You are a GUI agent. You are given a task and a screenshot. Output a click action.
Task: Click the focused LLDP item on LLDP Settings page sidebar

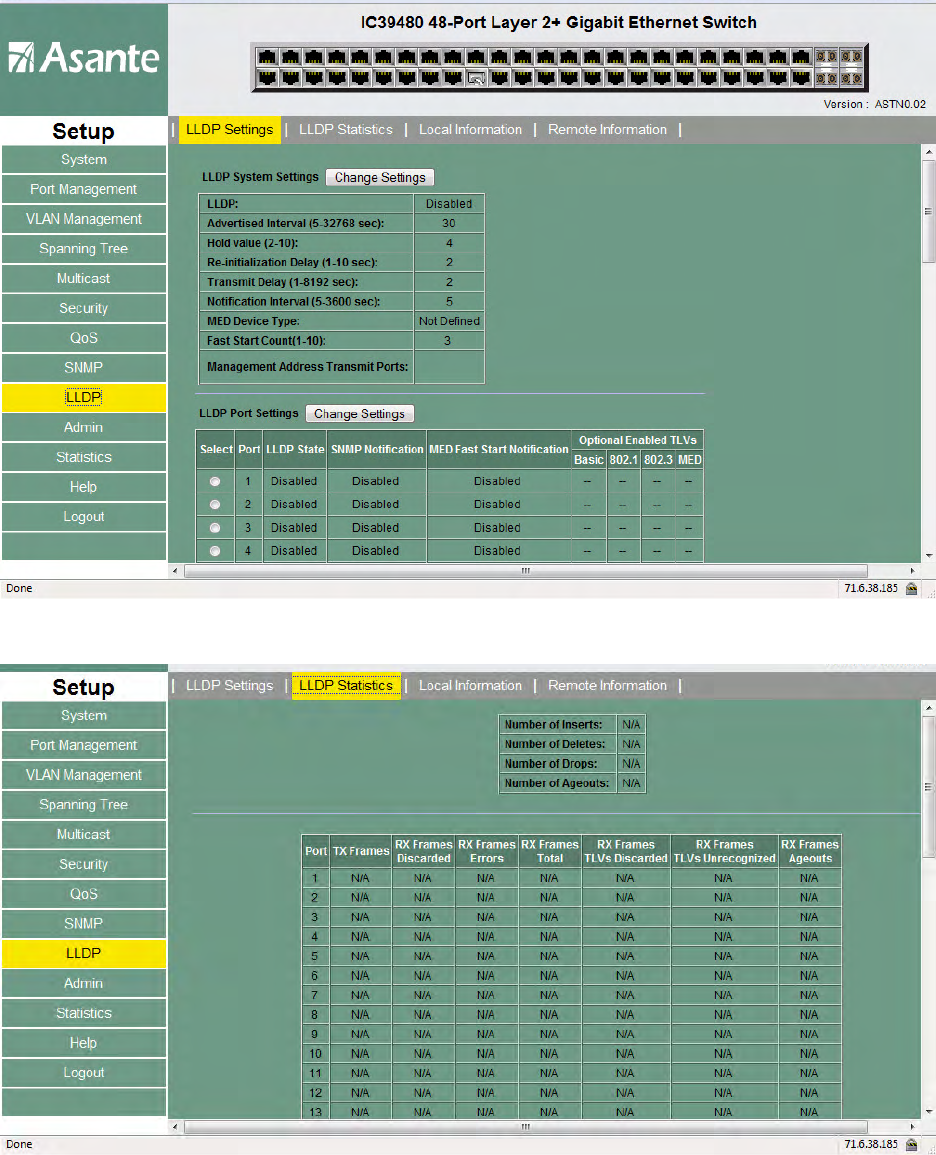(x=84, y=398)
